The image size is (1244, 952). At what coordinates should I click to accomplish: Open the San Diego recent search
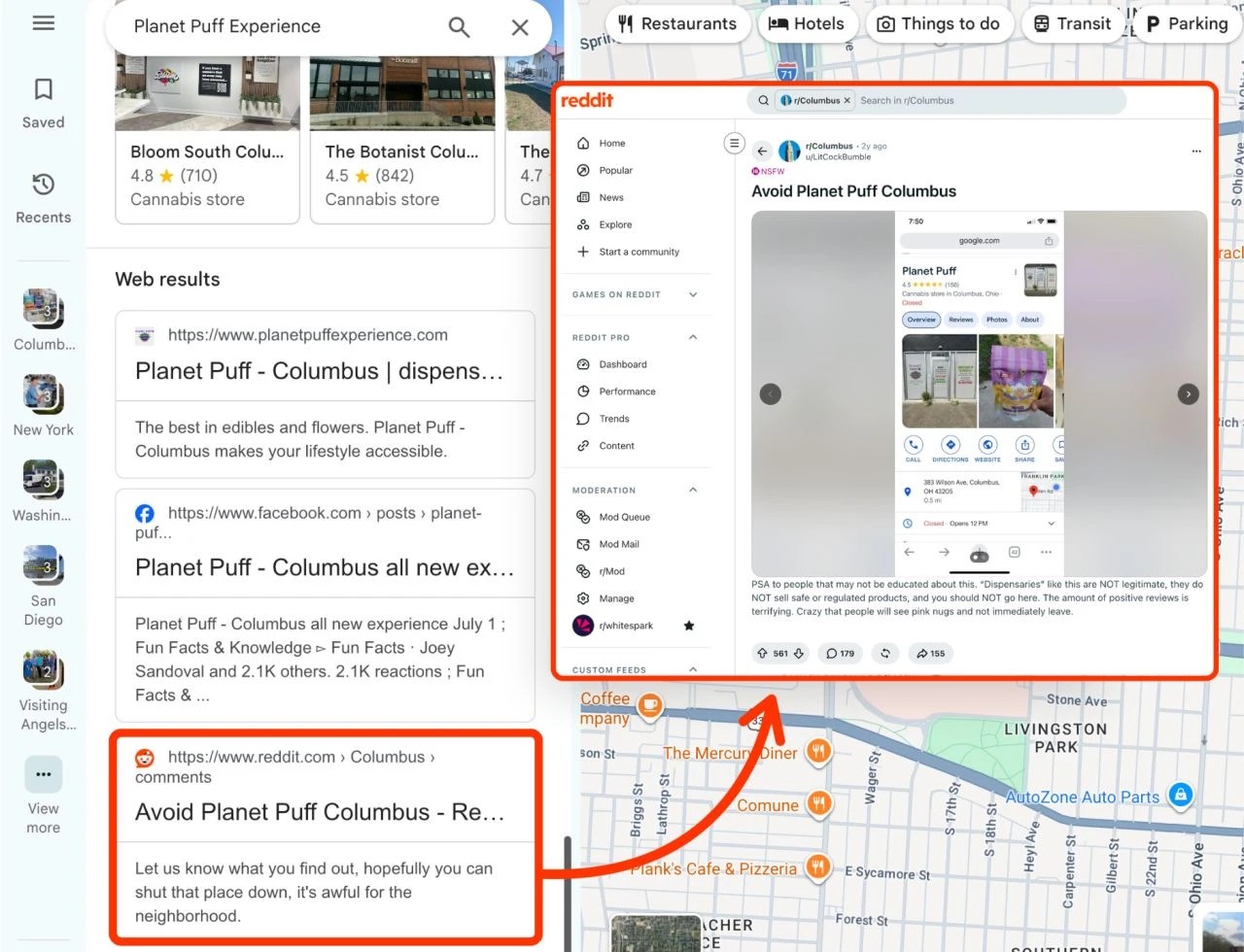pos(44,586)
